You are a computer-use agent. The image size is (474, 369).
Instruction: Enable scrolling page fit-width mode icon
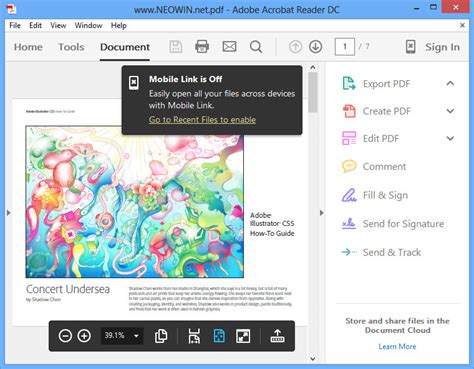(194, 336)
